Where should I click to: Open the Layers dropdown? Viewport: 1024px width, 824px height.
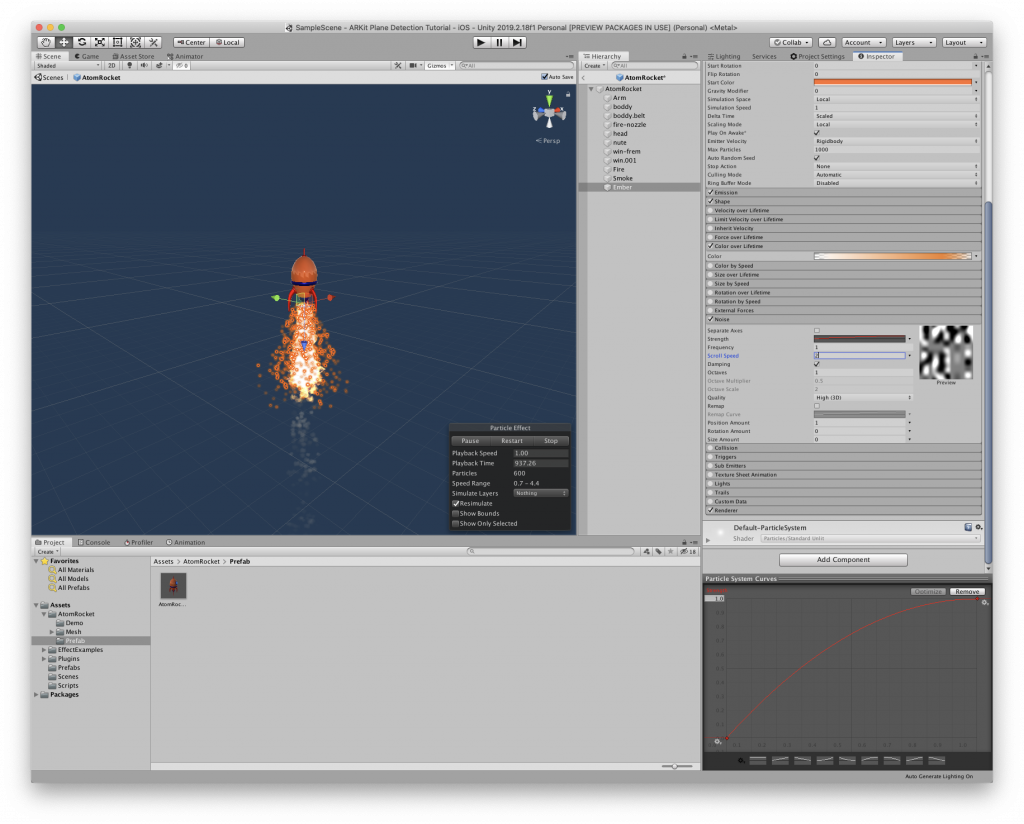tap(914, 42)
